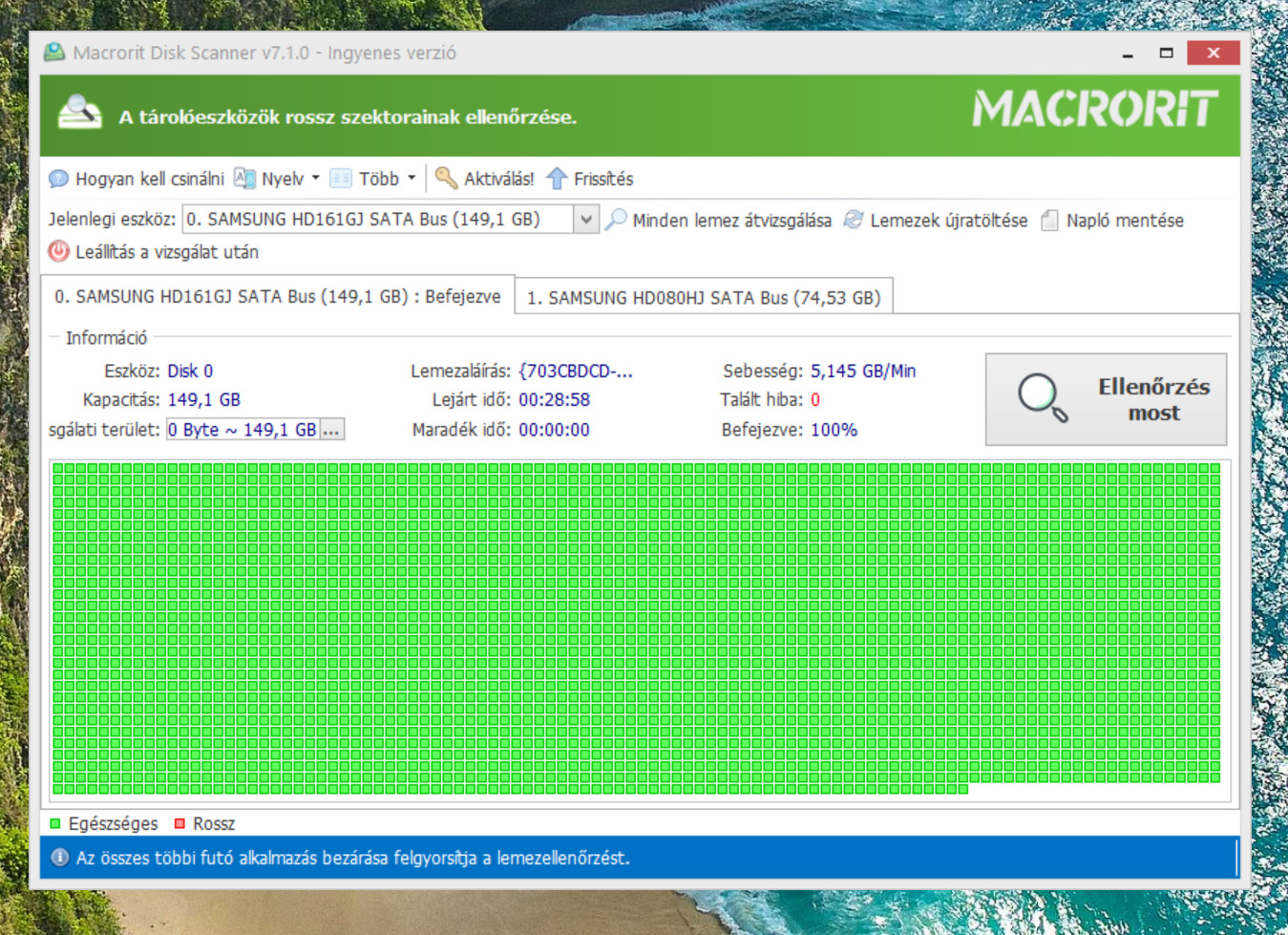This screenshot has height=935, width=1288.
Task: Click the 'Egészséges' legend label
Action: coord(113,823)
